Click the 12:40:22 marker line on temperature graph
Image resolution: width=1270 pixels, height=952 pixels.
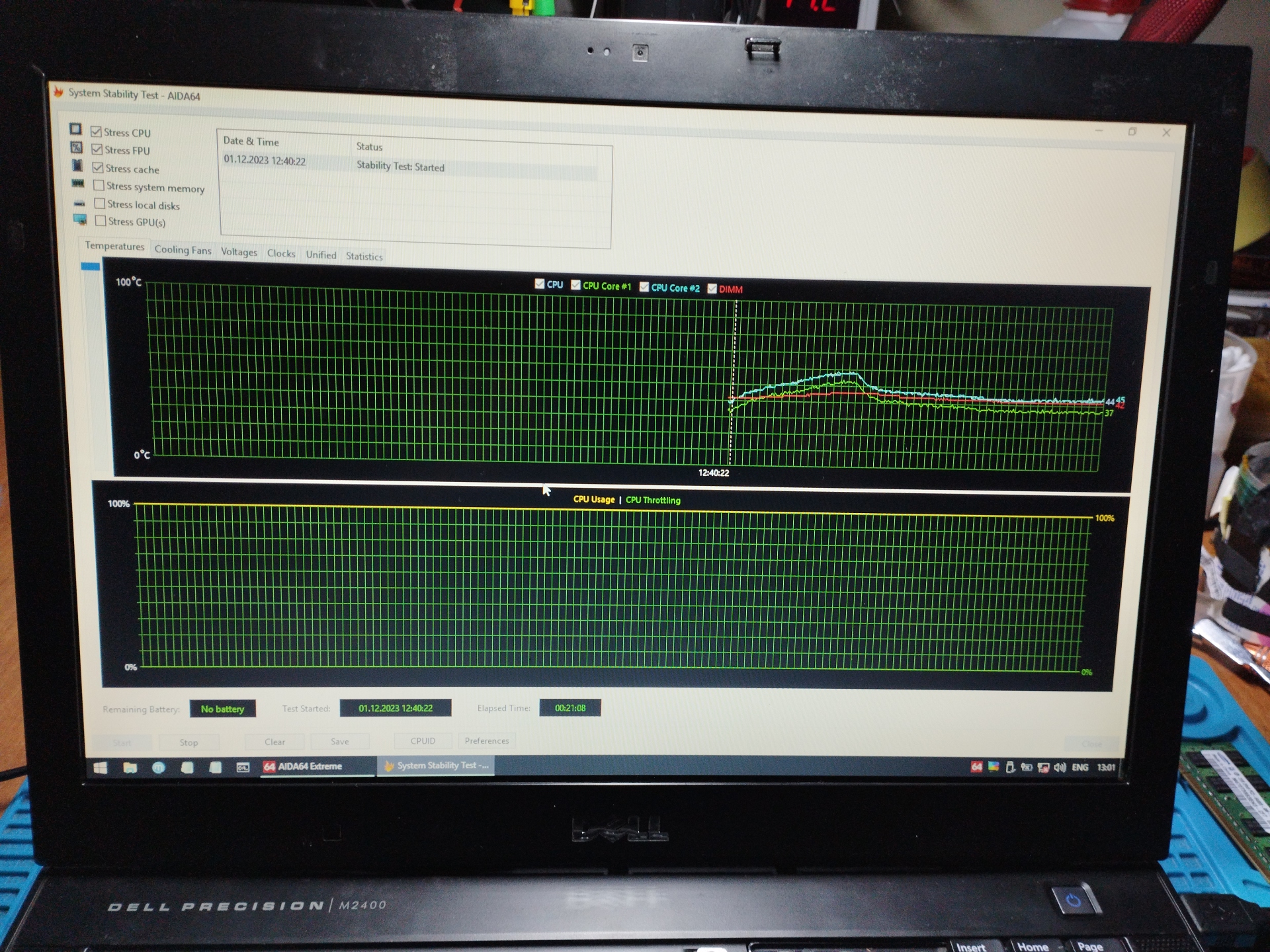(733, 383)
